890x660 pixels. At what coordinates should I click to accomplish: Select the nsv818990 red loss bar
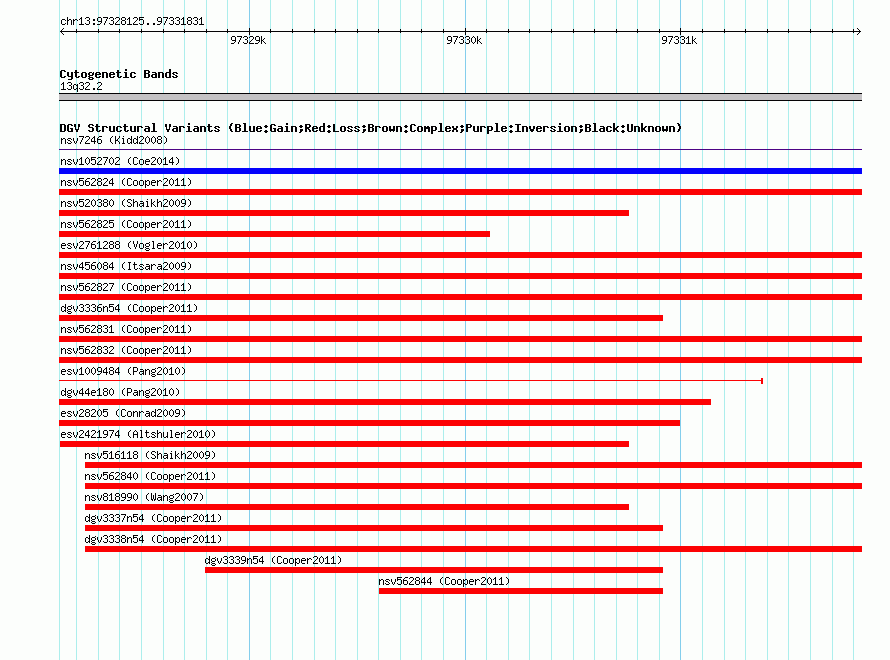coord(356,507)
